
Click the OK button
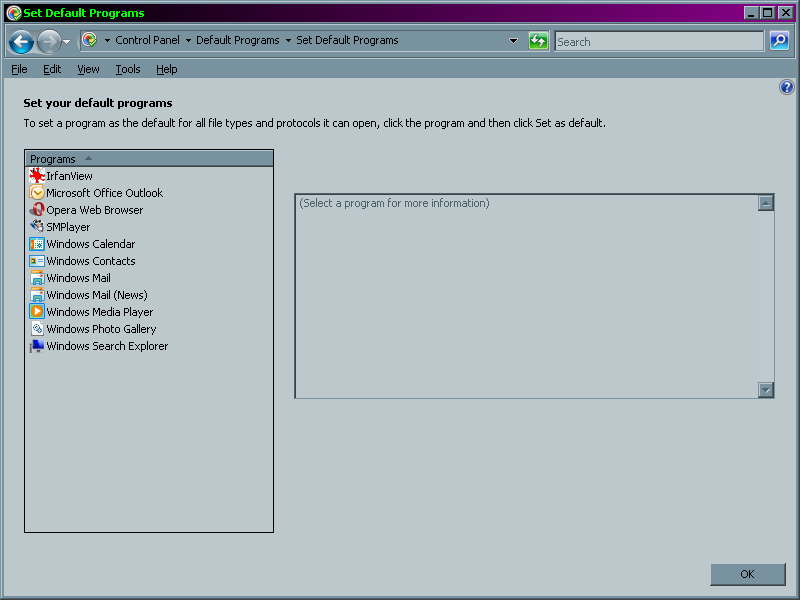(x=748, y=574)
